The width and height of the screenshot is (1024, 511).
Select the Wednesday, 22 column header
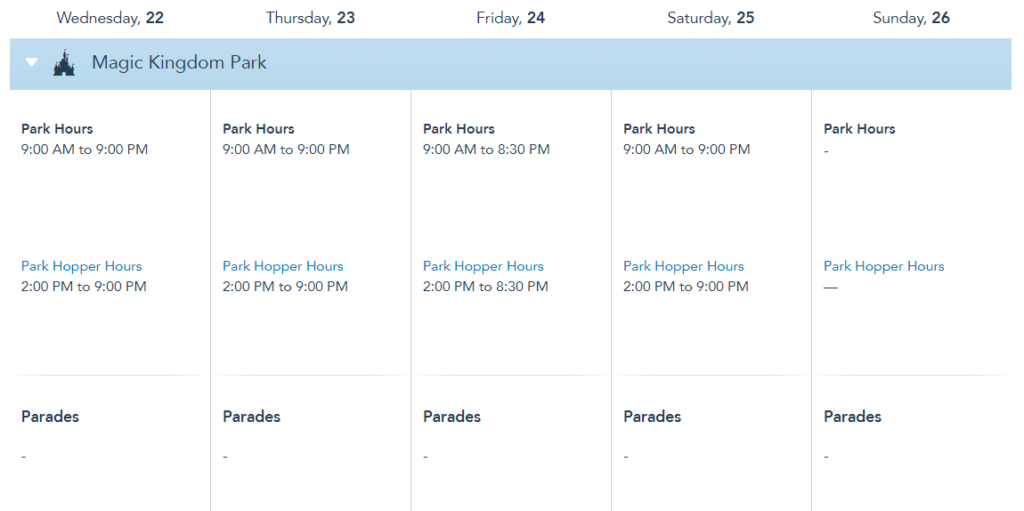coord(110,18)
